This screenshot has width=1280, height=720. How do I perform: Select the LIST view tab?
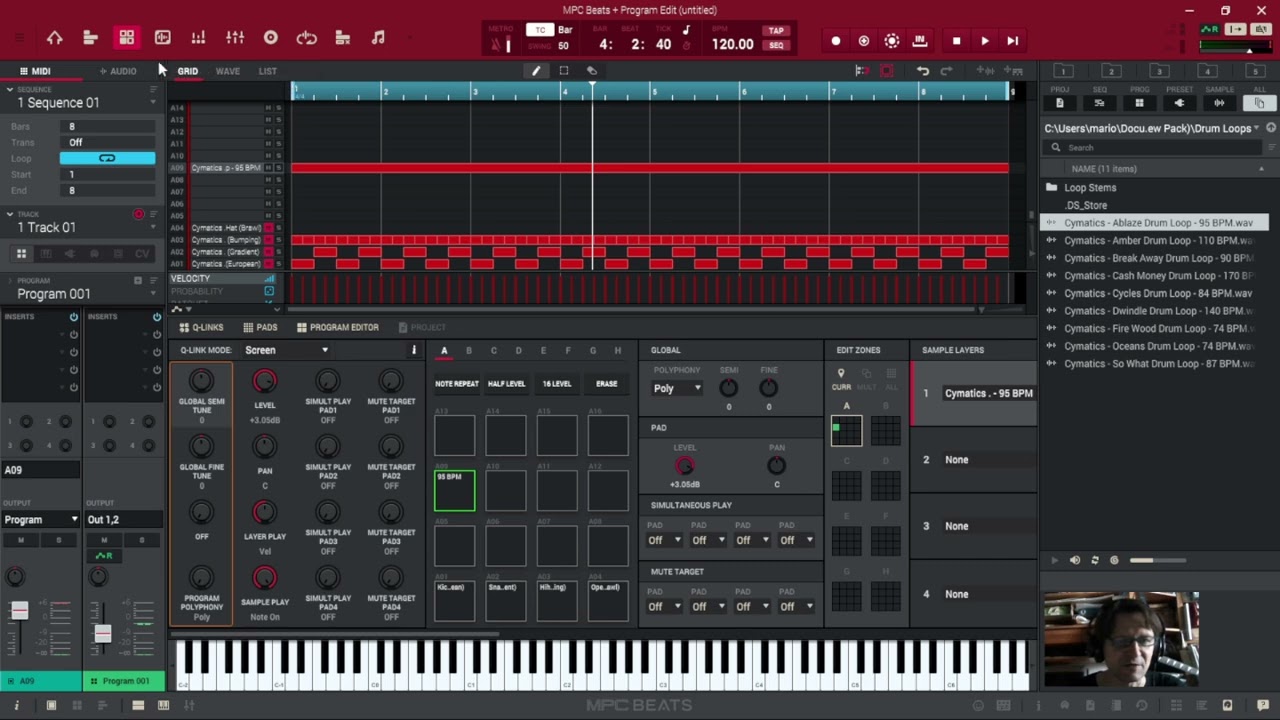pos(268,71)
